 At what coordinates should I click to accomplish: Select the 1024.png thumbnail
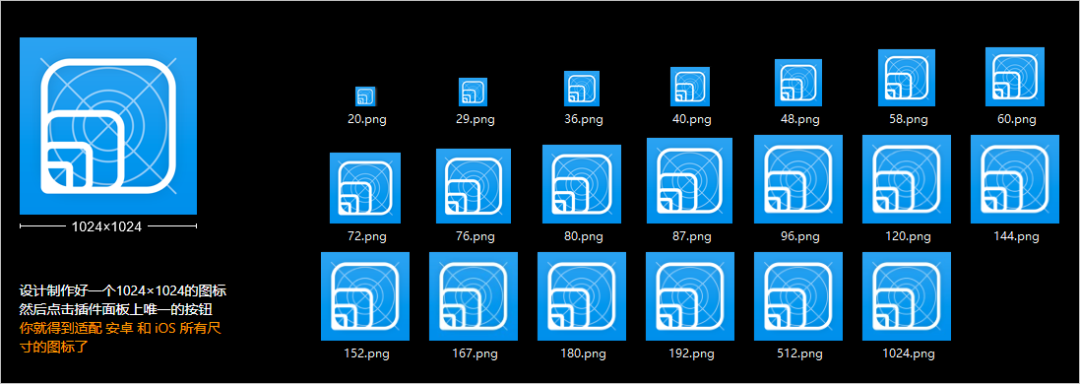coord(906,296)
